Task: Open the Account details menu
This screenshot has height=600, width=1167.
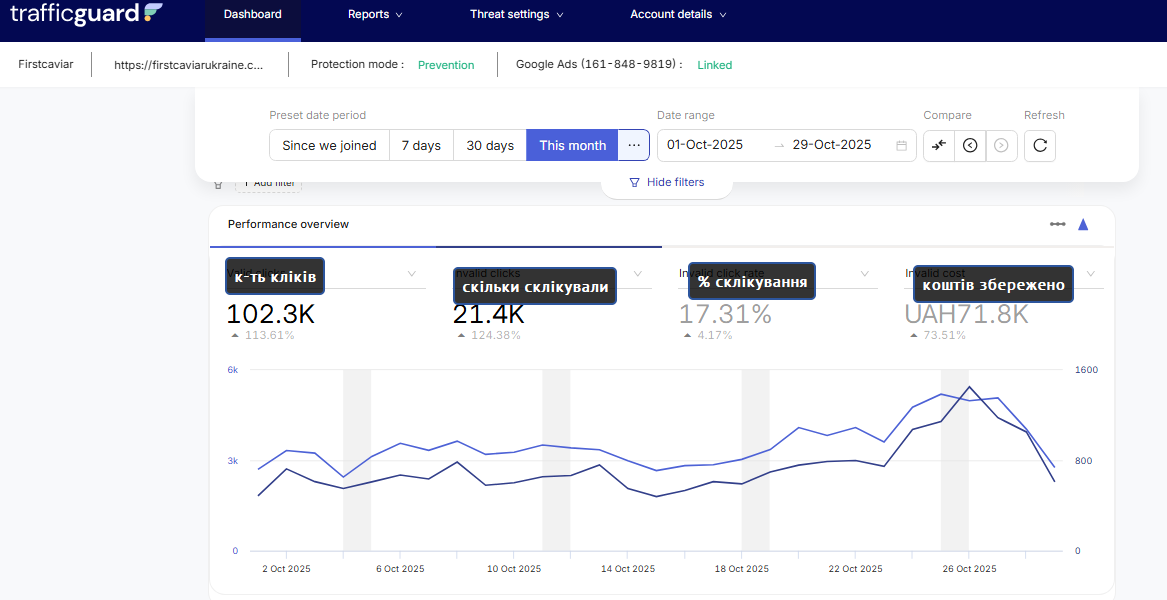Action: pos(677,15)
